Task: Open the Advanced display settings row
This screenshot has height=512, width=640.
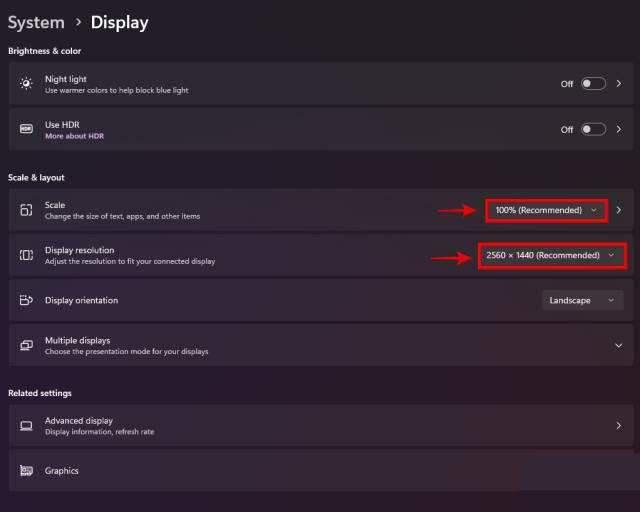Action: click(320, 425)
